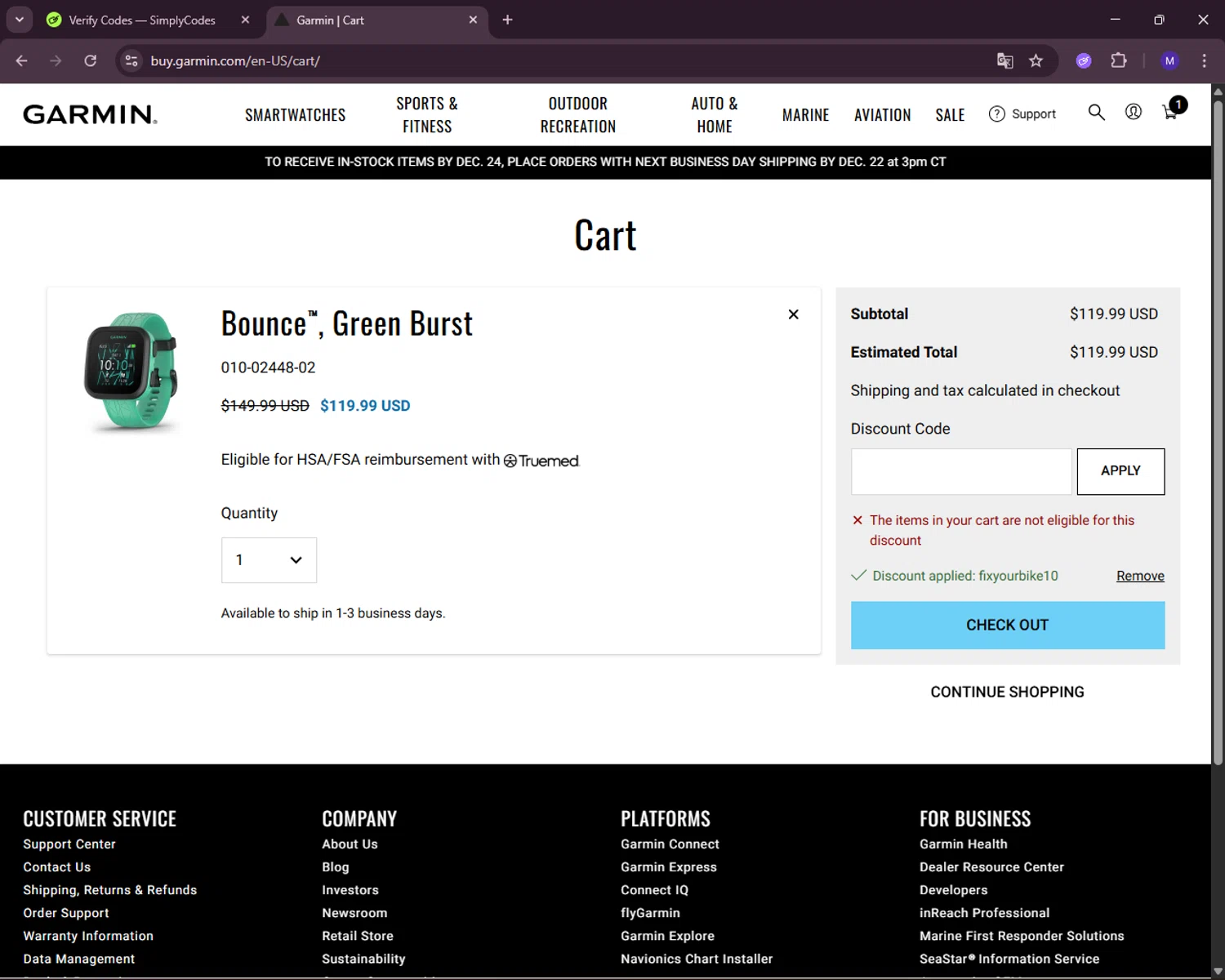Open Connect IQ footer link
The width and height of the screenshot is (1225, 980).
(x=655, y=890)
